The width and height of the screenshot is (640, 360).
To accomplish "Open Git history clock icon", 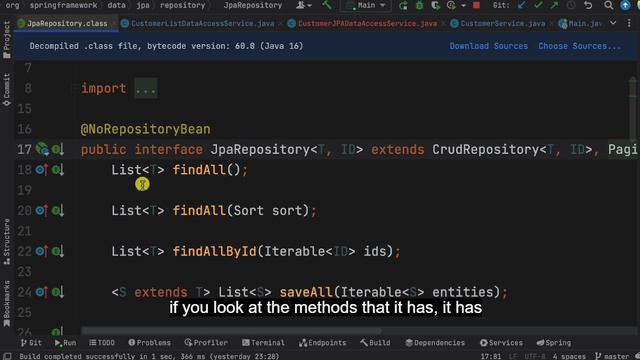I will (x=571, y=5).
